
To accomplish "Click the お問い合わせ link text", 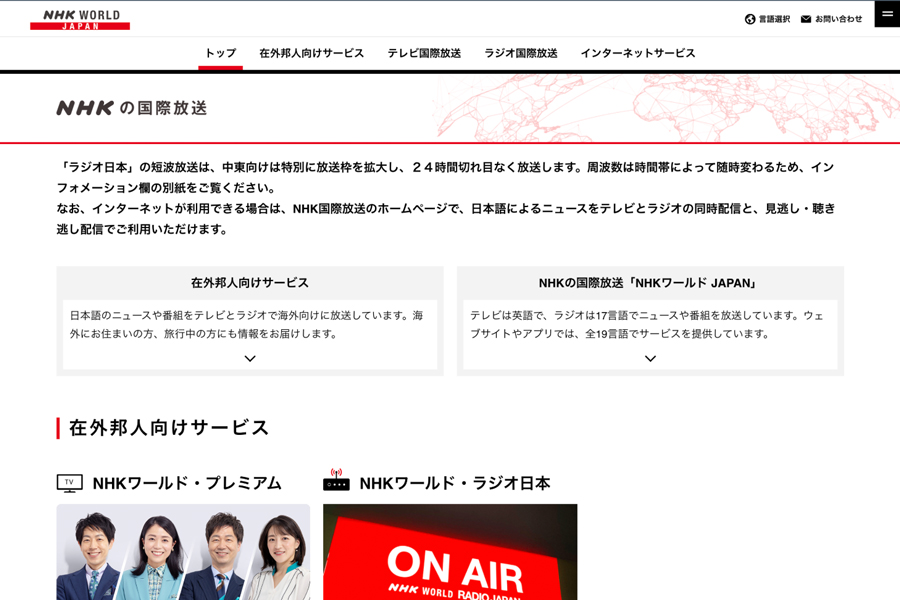I will coord(838,19).
